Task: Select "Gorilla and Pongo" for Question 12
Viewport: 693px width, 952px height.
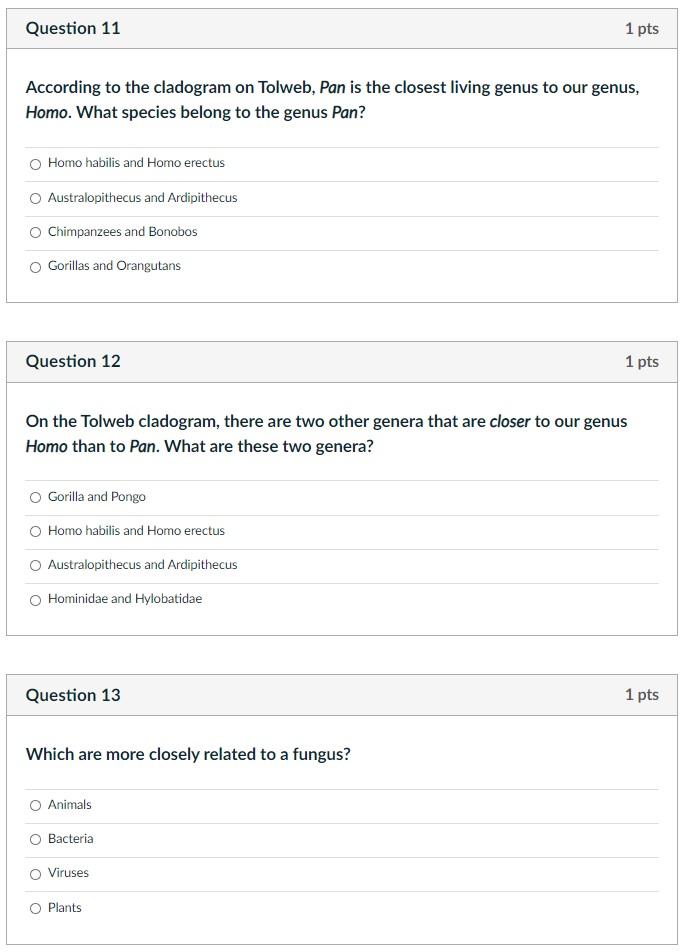Action: tap(35, 497)
